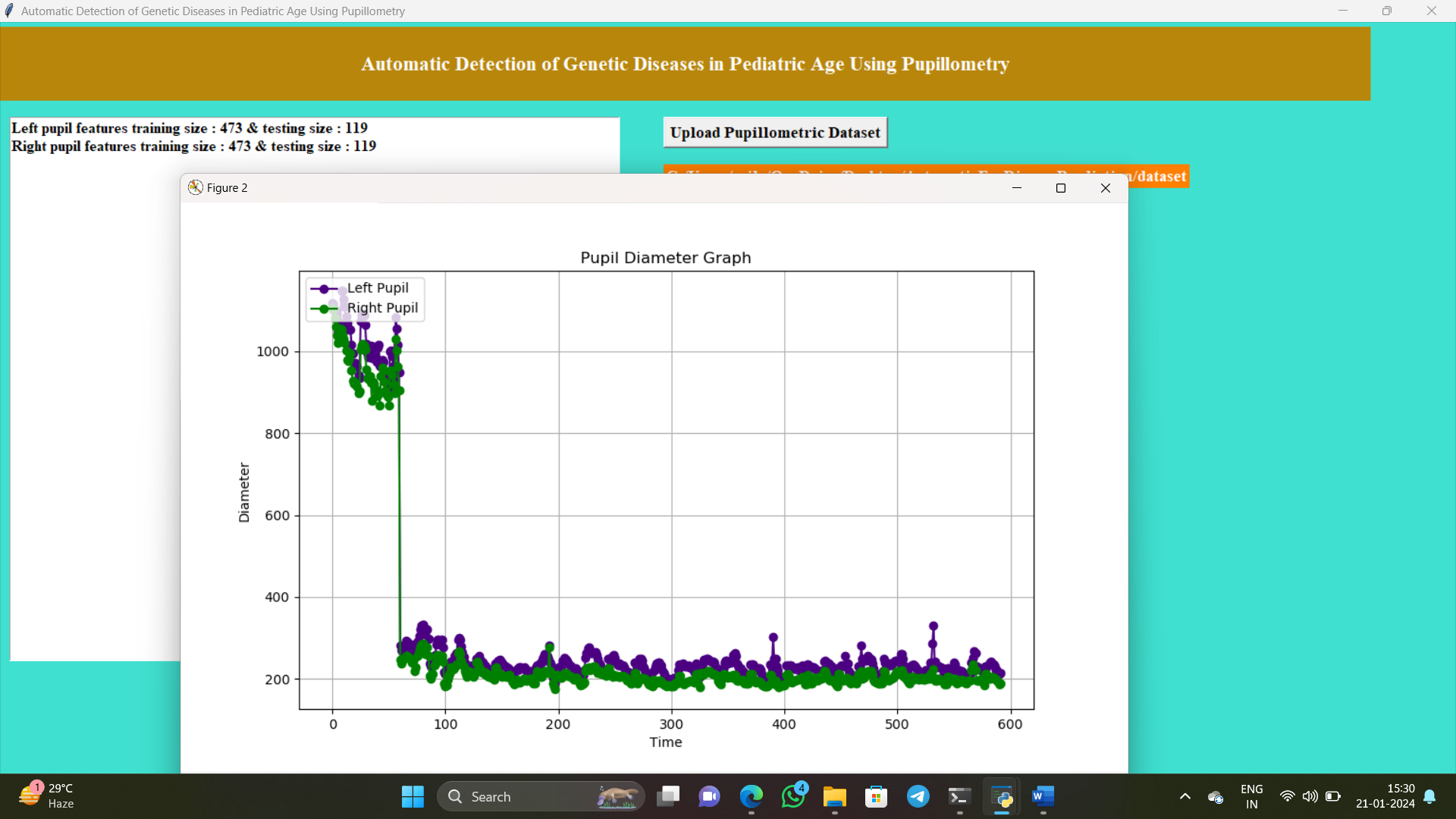Click the Figure 2 matplotlib window icon
This screenshot has width=1456, height=819.
[195, 187]
